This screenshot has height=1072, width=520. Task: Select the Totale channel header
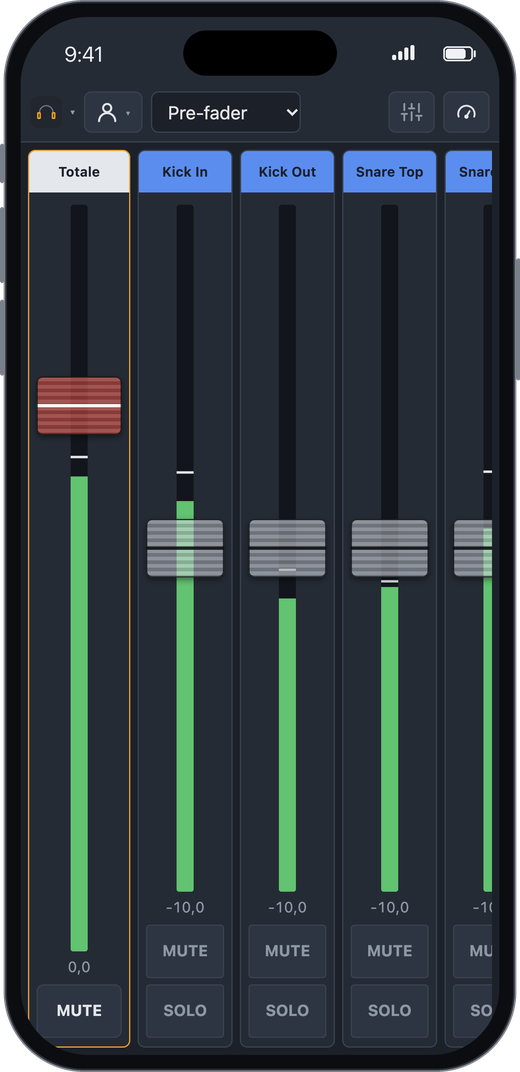coord(79,172)
